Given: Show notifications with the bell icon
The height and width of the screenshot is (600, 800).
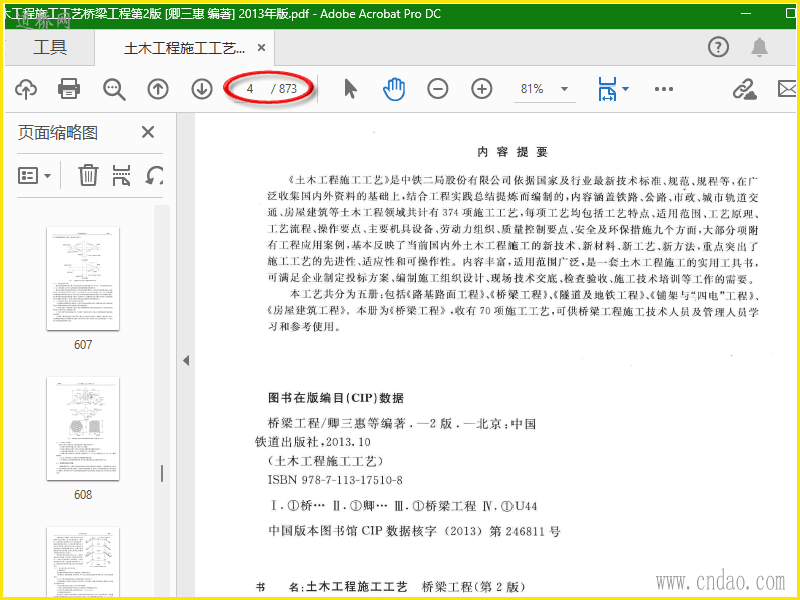Looking at the screenshot, I should [759, 47].
